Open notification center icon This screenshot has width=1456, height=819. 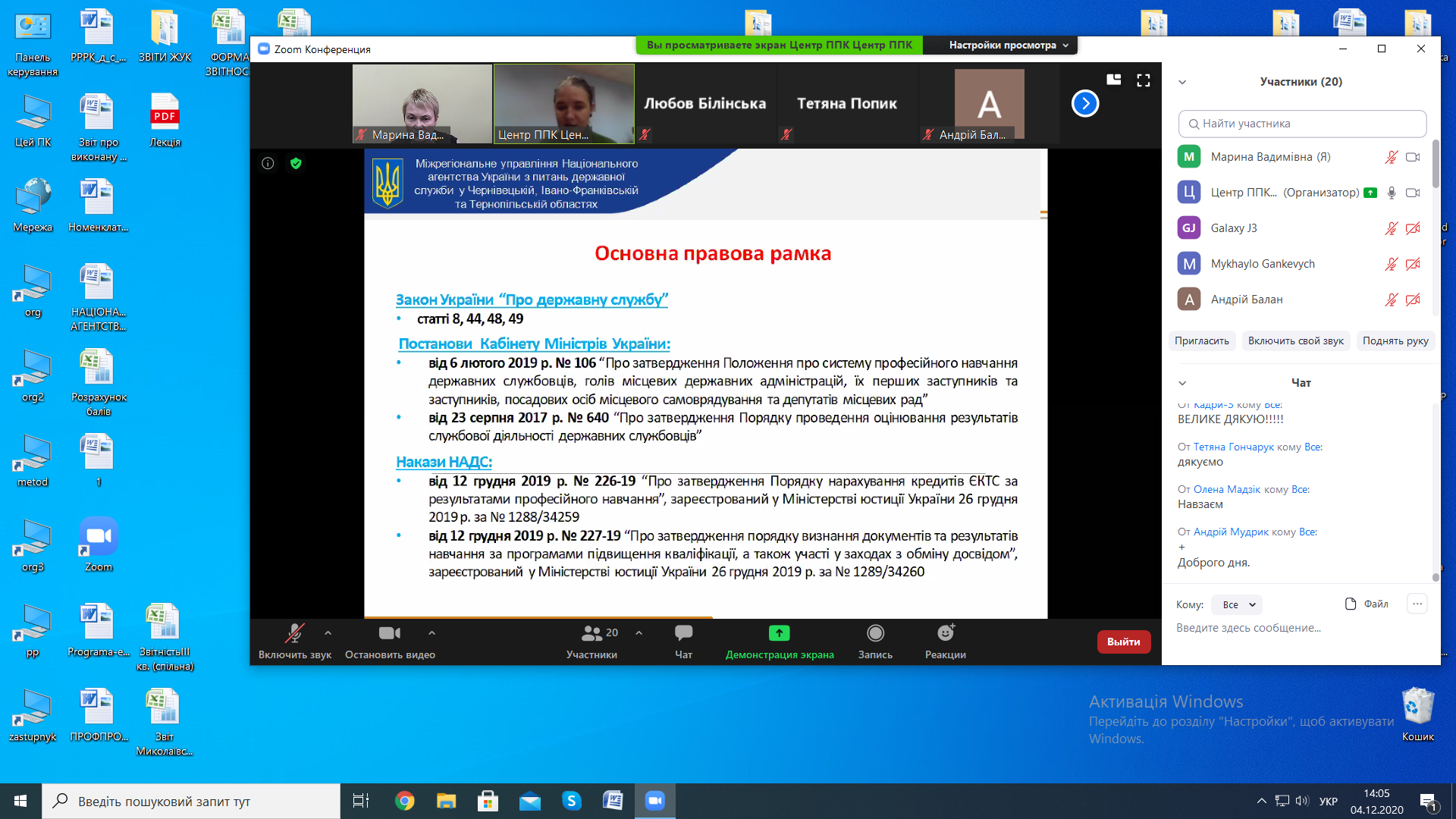(x=1429, y=802)
